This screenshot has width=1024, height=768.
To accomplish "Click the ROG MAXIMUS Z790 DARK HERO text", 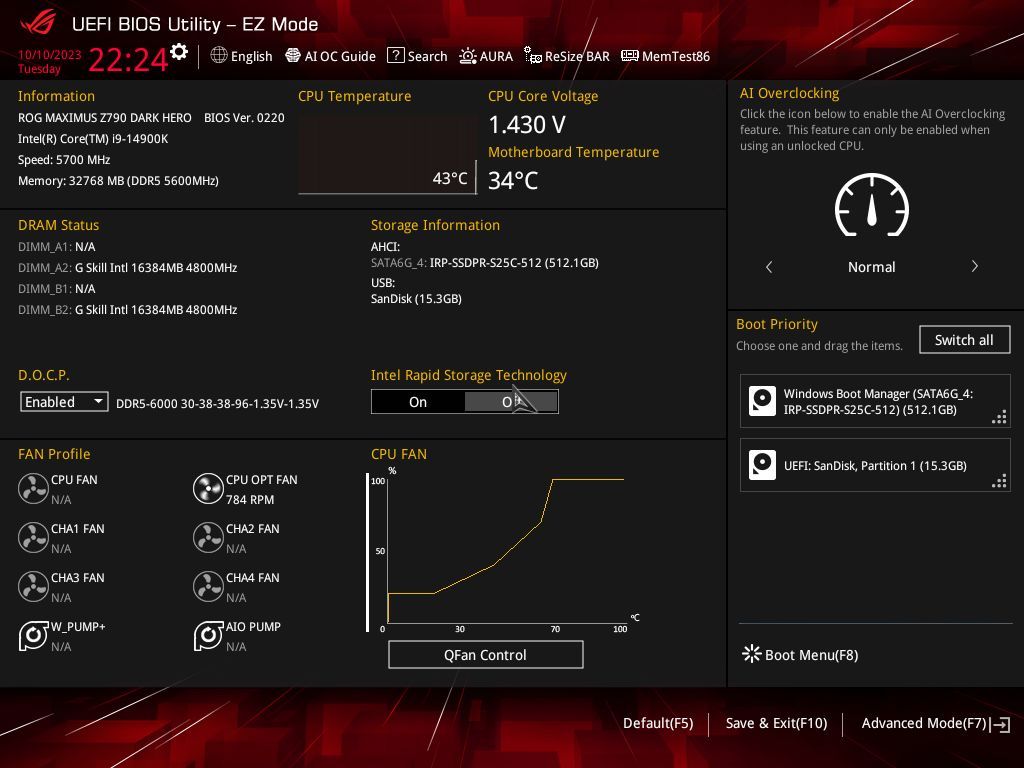I will click(104, 118).
